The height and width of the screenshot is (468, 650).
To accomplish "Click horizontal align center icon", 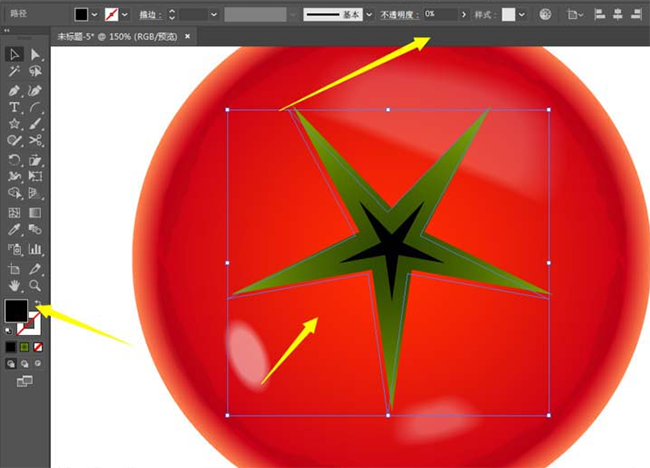I will (618, 15).
